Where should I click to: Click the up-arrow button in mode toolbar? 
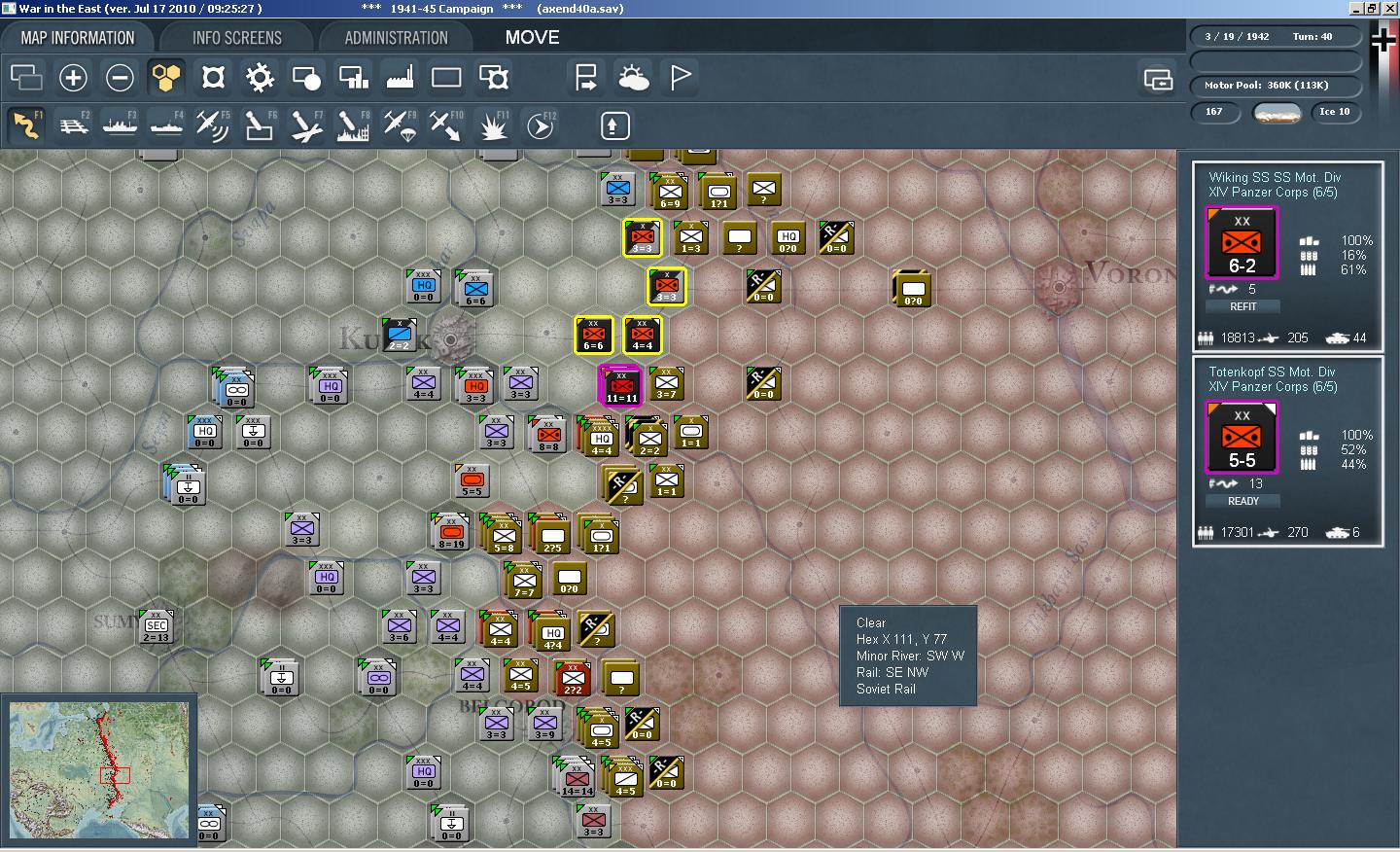pos(614,125)
